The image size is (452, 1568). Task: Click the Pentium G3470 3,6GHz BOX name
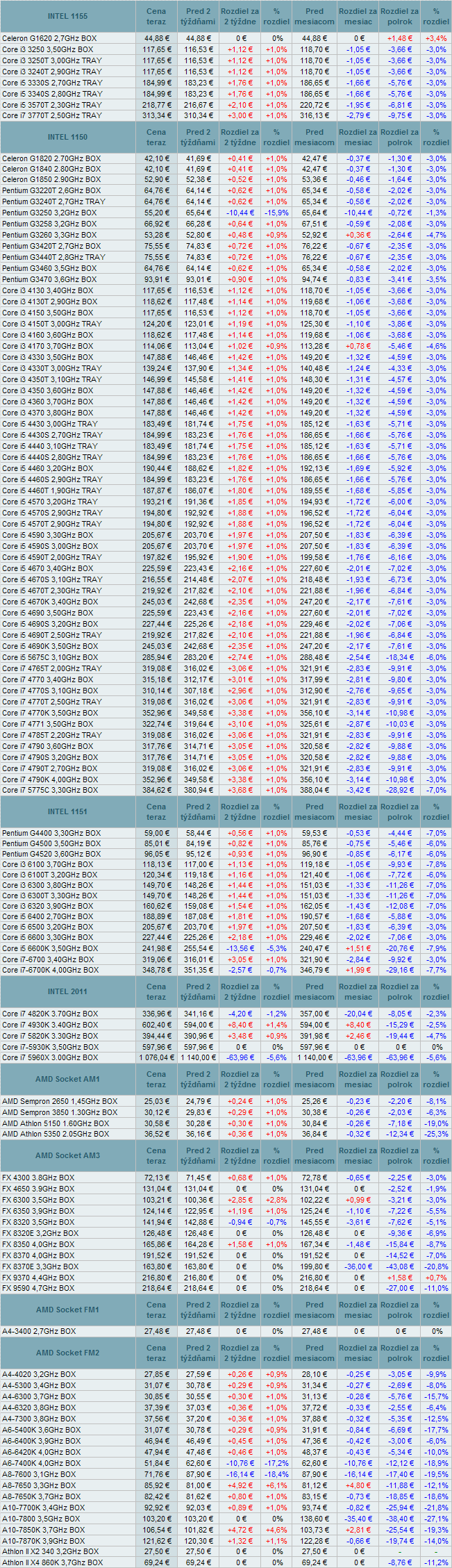click(x=49, y=279)
